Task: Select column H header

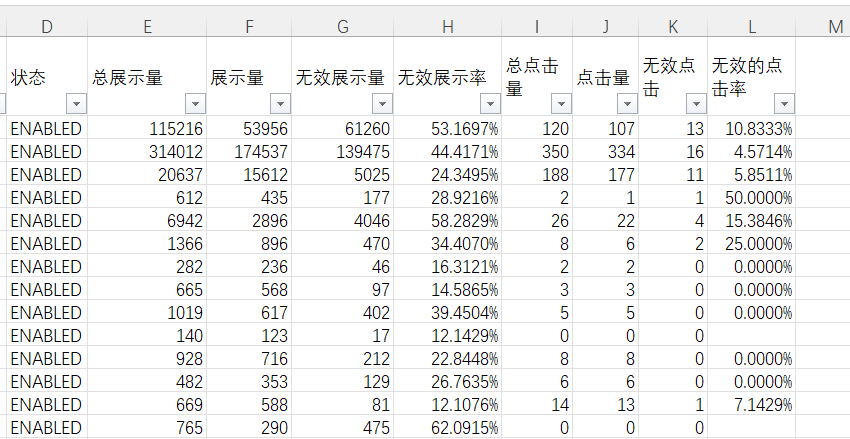Action: click(x=448, y=26)
